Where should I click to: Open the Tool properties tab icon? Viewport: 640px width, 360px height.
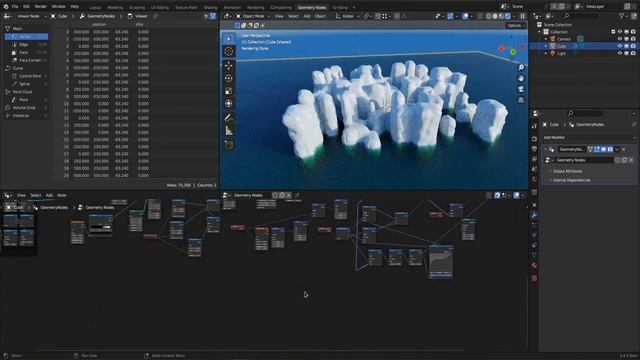click(x=534, y=127)
